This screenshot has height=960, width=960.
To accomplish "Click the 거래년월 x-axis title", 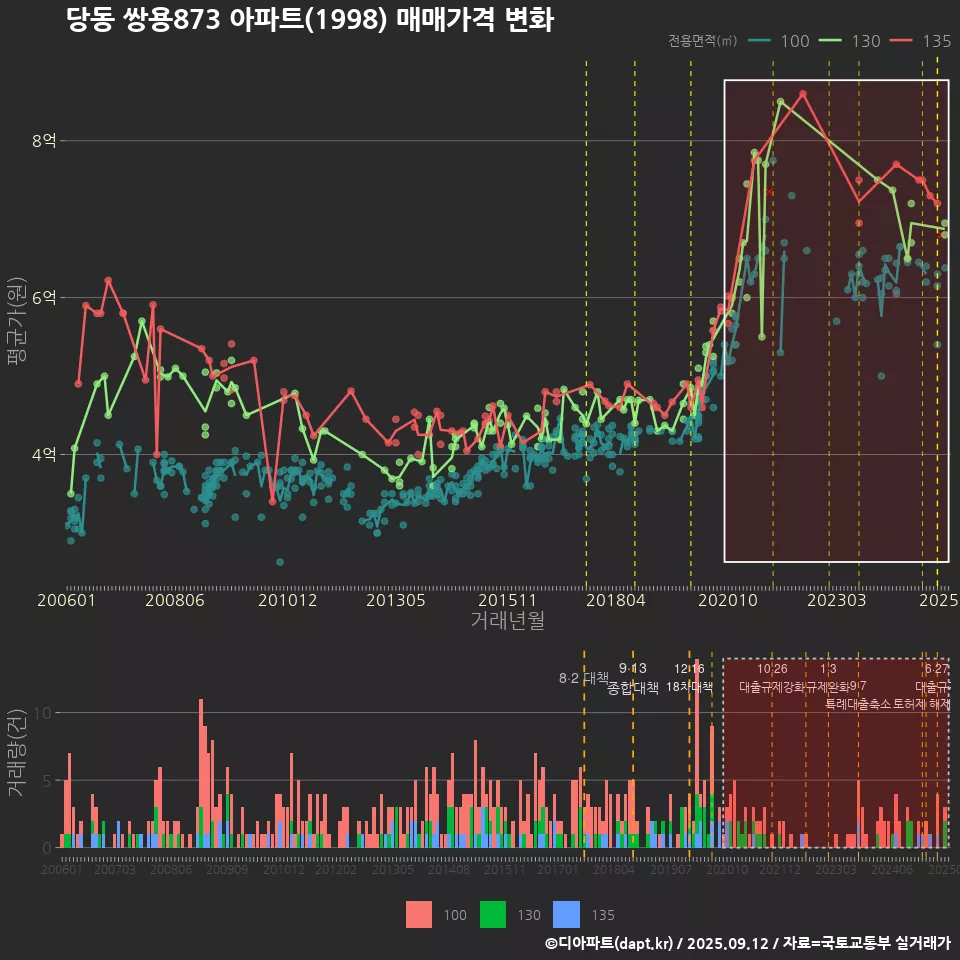I will click(x=507, y=621).
